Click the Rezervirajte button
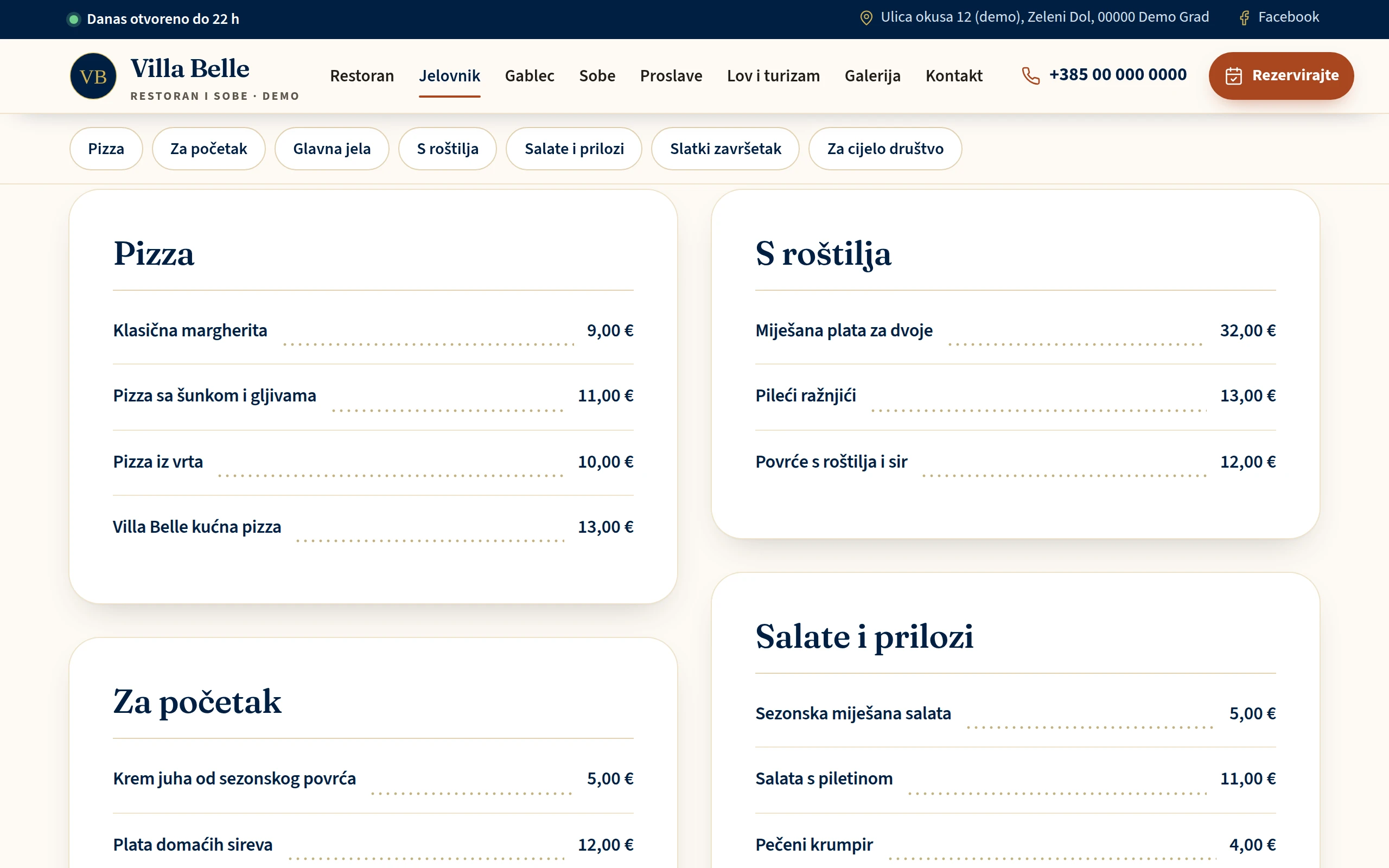This screenshot has width=1389, height=868. pos(1281,76)
